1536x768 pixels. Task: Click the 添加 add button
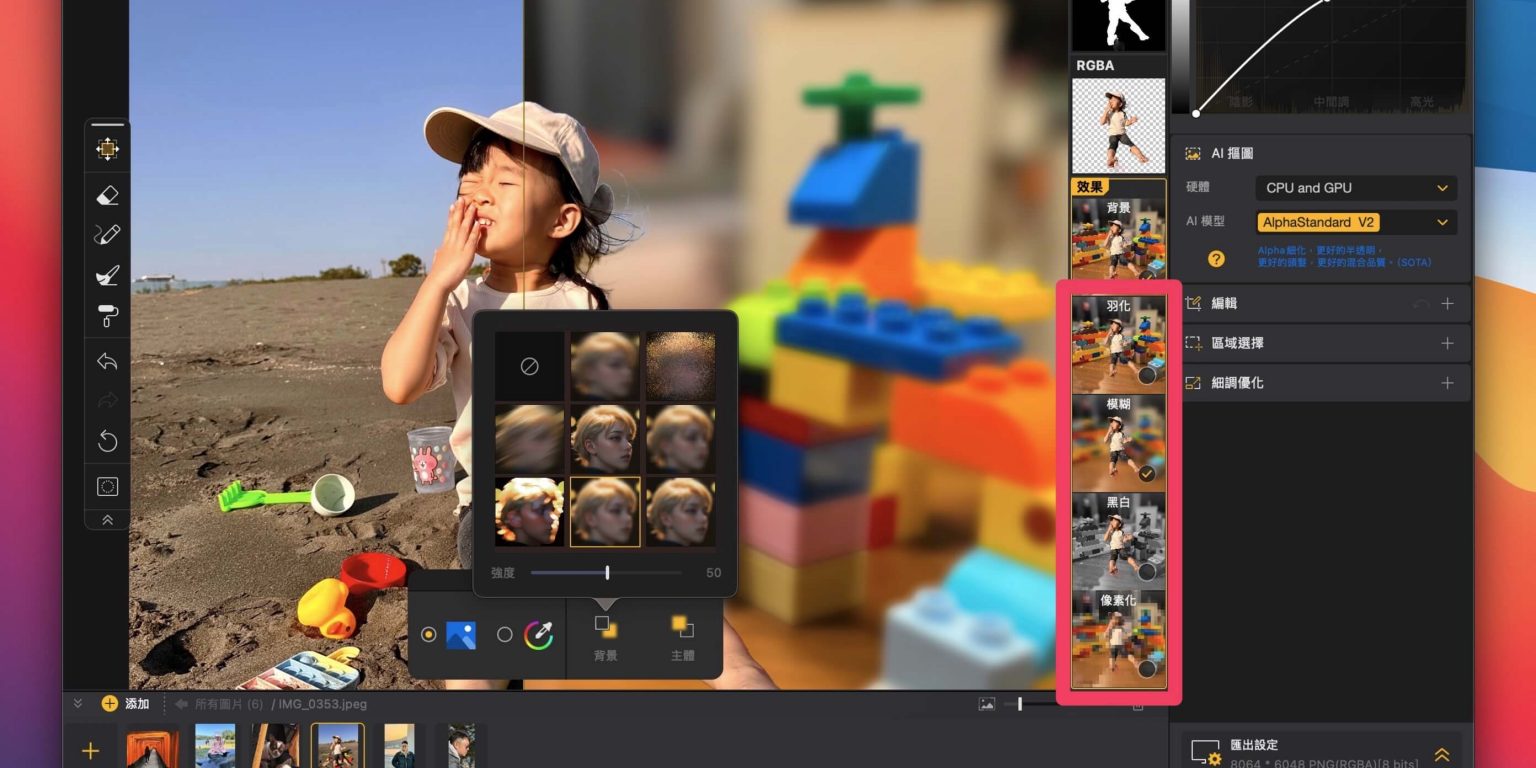coord(125,704)
